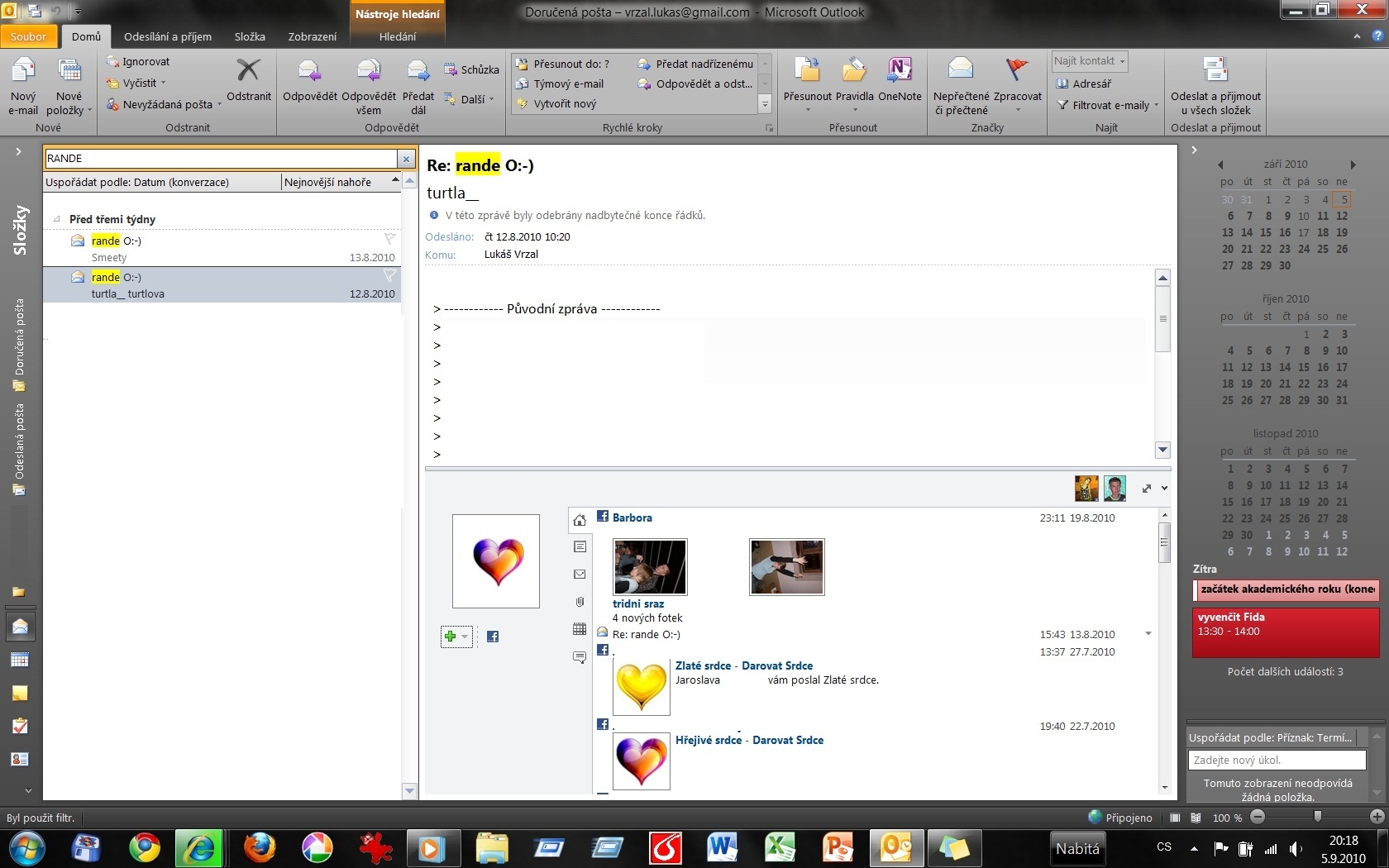Expand the Vyčistit dropdown
Viewport: 1389px width, 868px height.
tap(136, 83)
